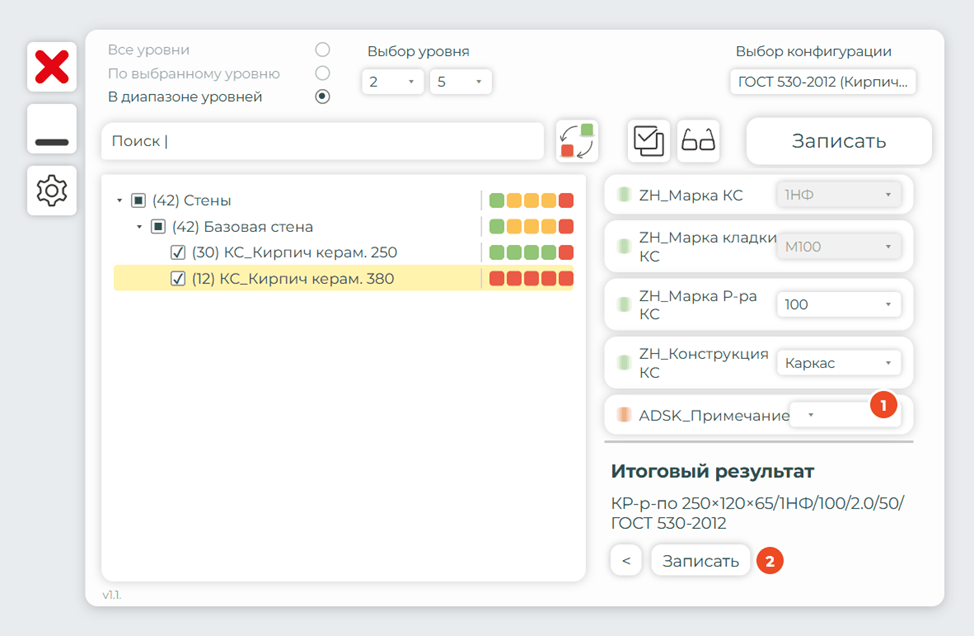Image resolution: width=974 pixels, height=636 pixels.
Task: Click the large 'Записать' button at top
Action: pyautogui.click(x=839, y=141)
